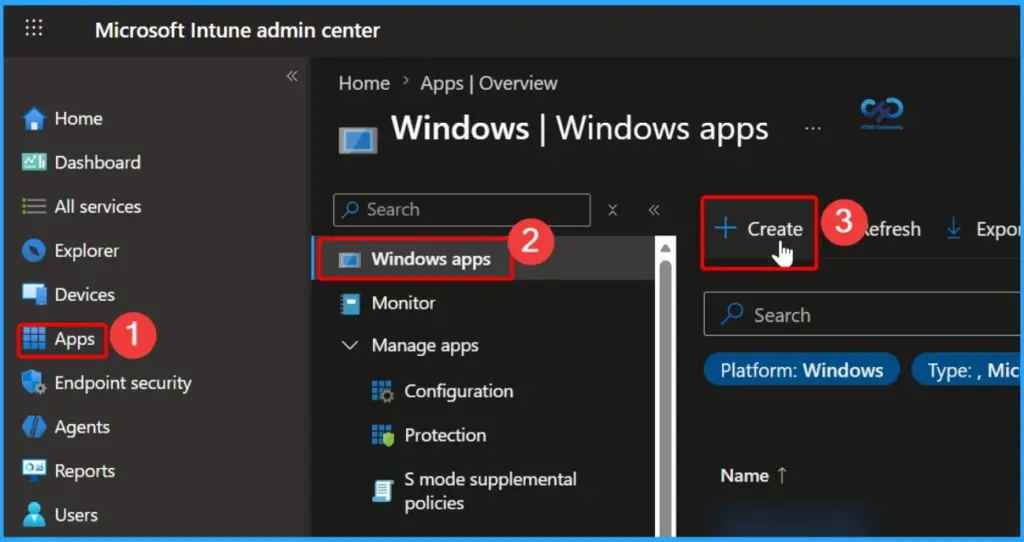The height and width of the screenshot is (542, 1024).
Task: Click the Monitor notebook icon
Action: tap(350, 304)
